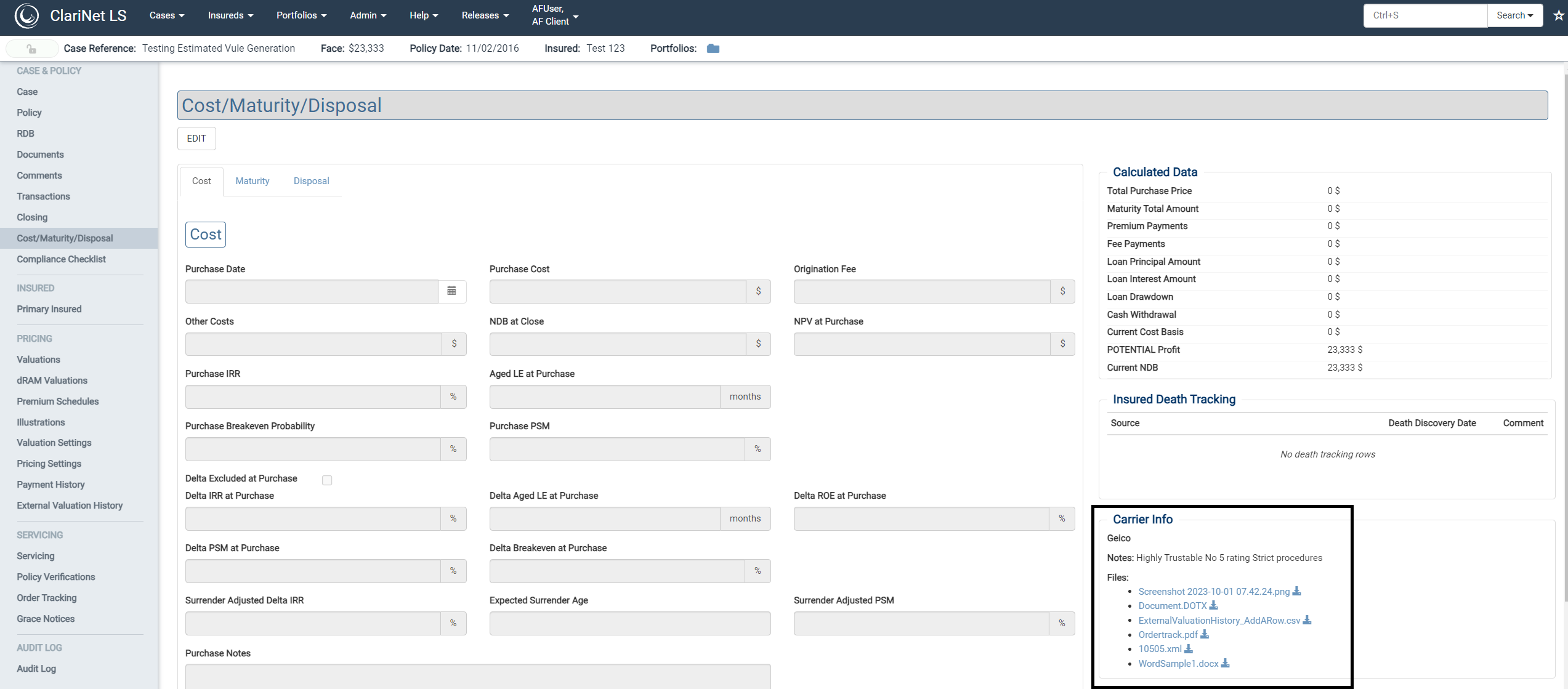Go to Payment History
Screen dimensions: 1568x689
click(51, 485)
